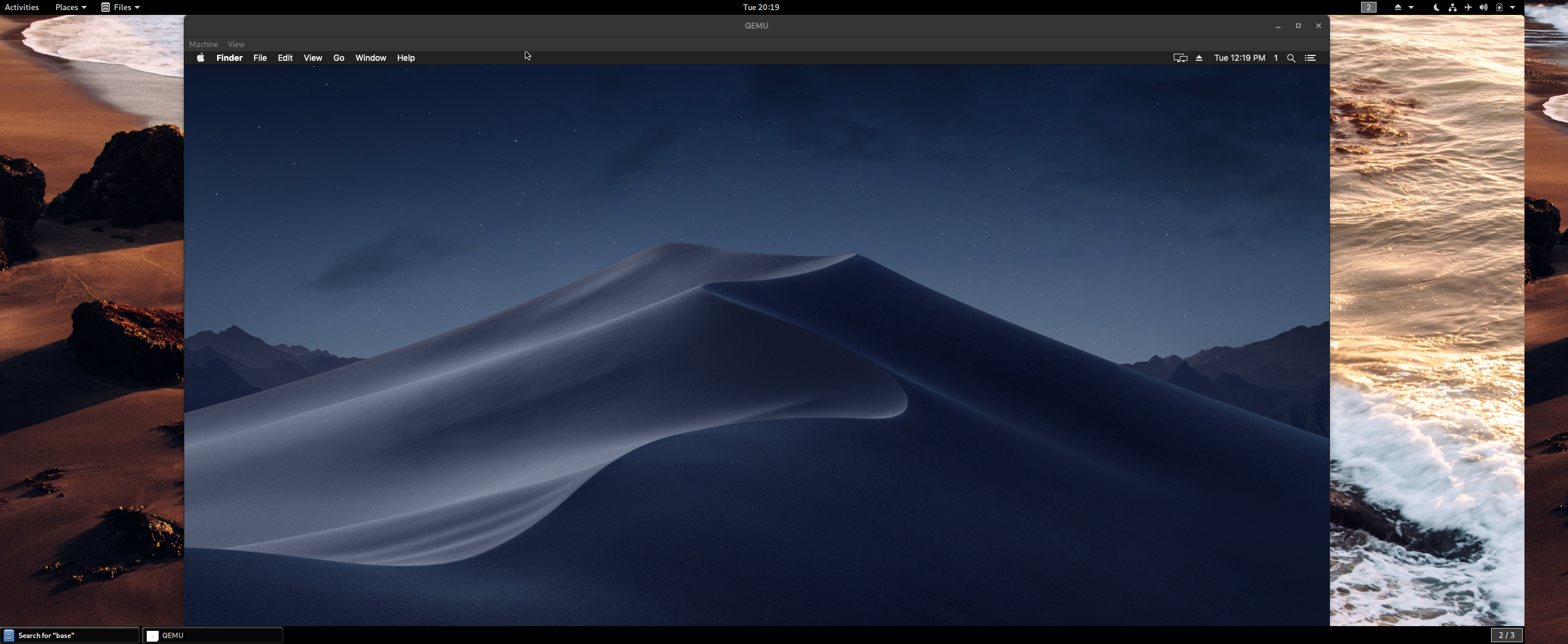This screenshot has width=1568, height=644.
Task: Click the 2/3 workspace switcher
Action: click(x=1507, y=636)
